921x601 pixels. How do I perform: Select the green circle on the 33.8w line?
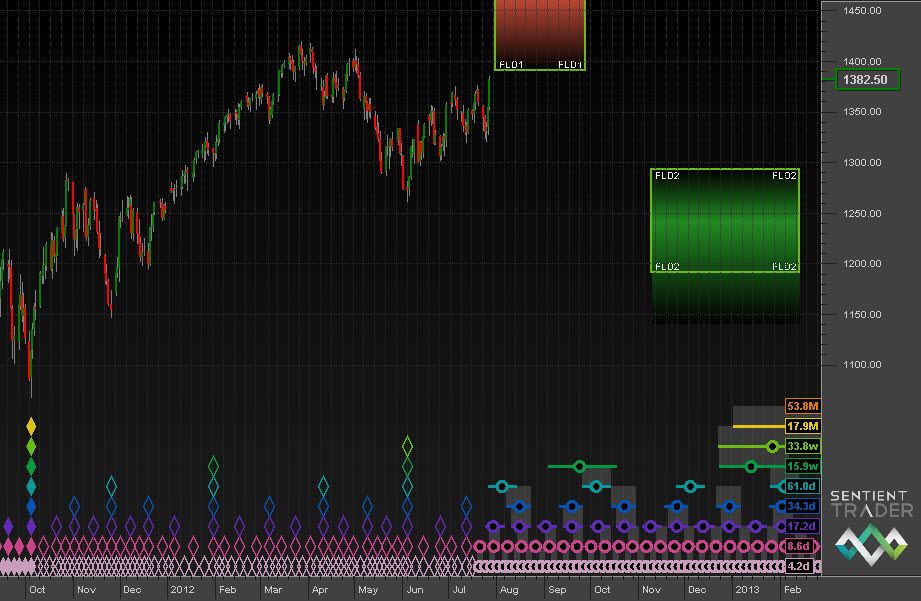tap(771, 446)
